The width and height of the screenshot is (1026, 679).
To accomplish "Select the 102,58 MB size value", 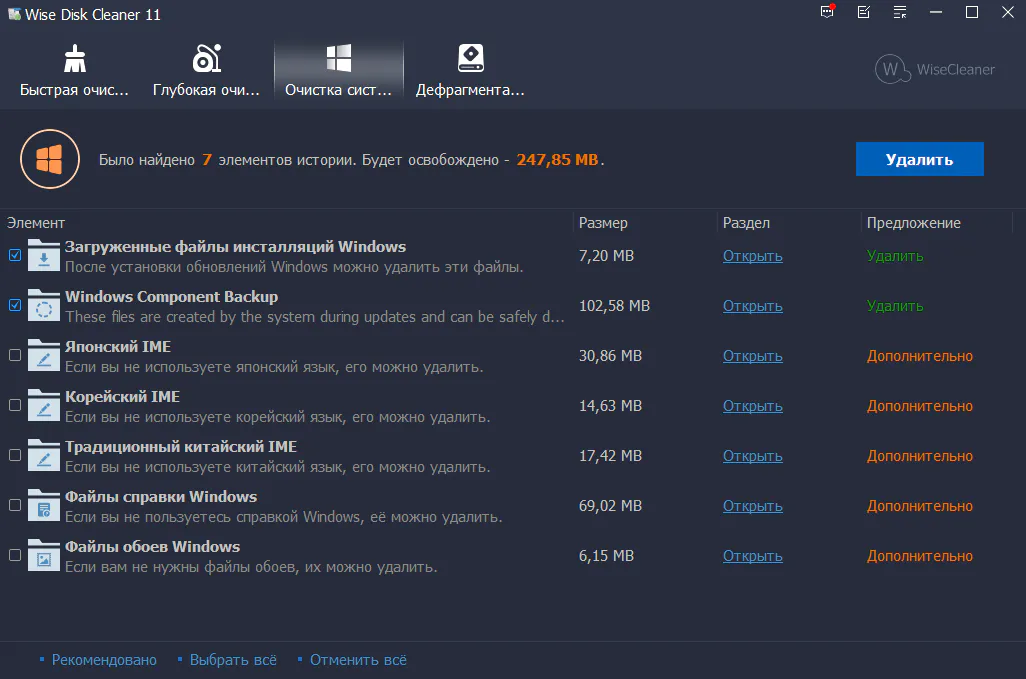I will click(614, 306).
